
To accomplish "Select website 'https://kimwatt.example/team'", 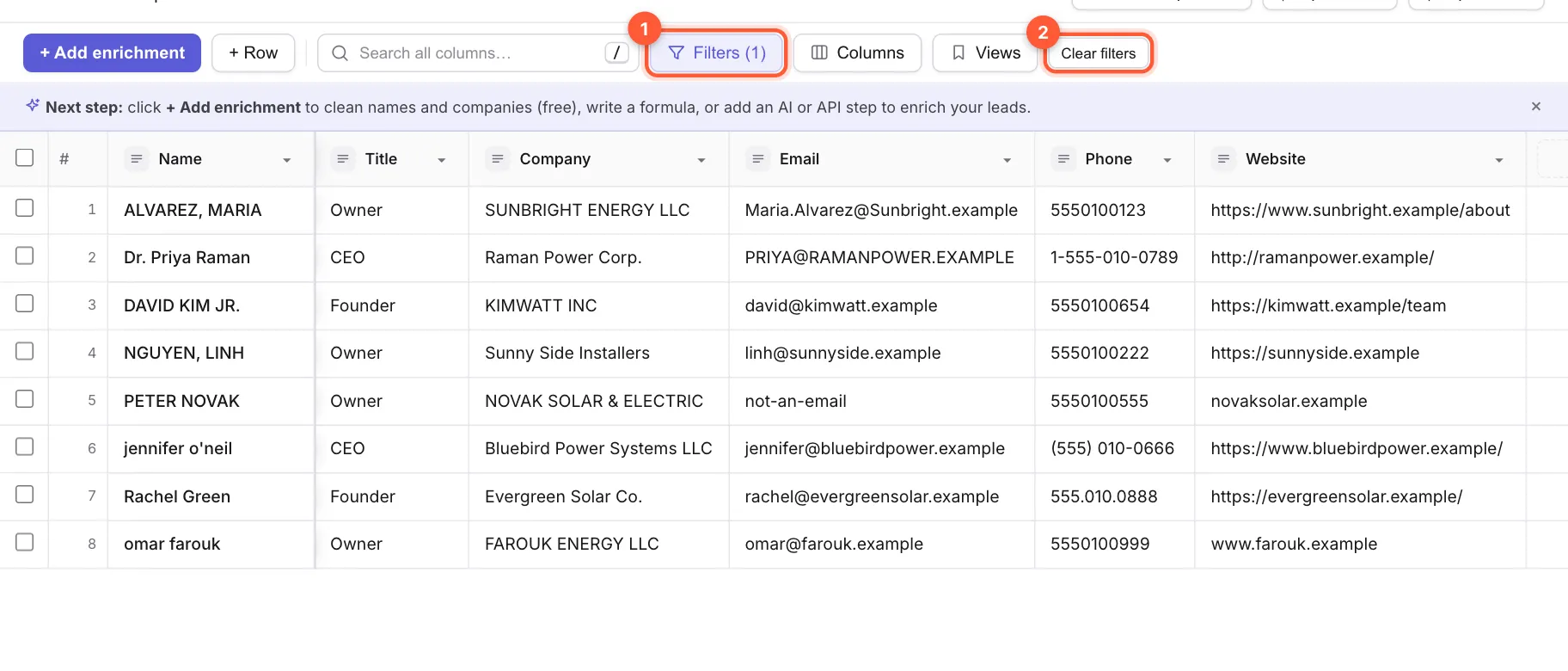I will tap(1360, 305).
